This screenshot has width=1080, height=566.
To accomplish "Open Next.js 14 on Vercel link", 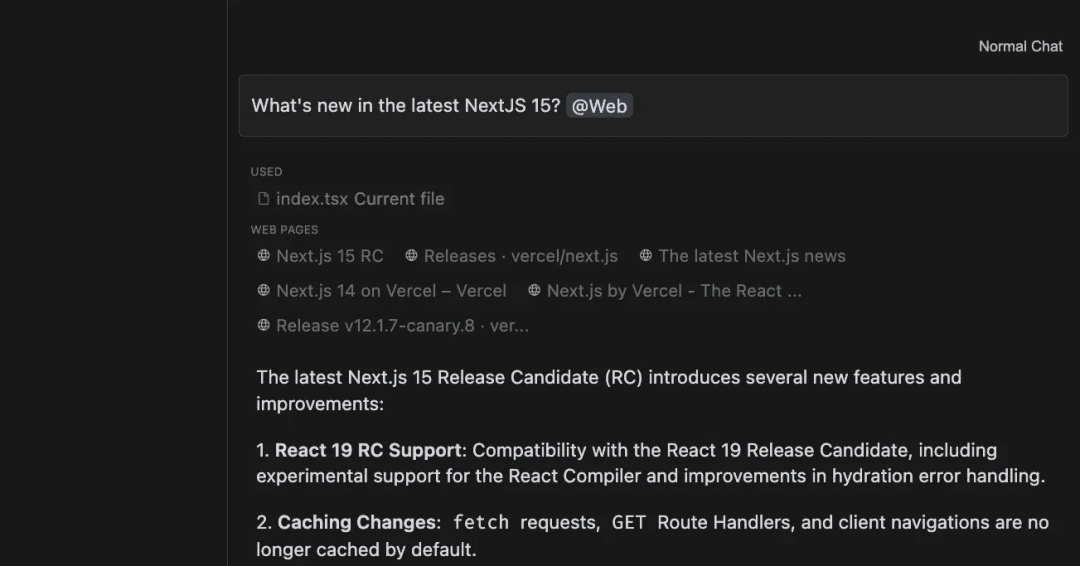I will [391, 291].
